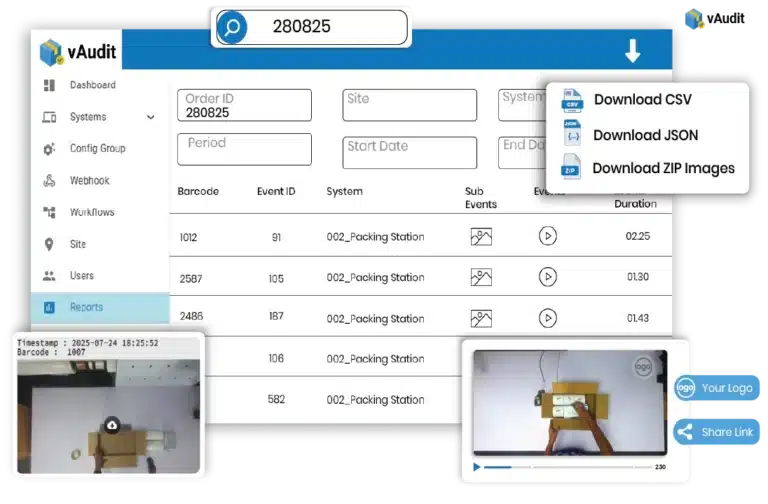Image resolution: width=768 pixels, height=504 pixels.
Task: Click the video progress bar
Action: [568, 467]
